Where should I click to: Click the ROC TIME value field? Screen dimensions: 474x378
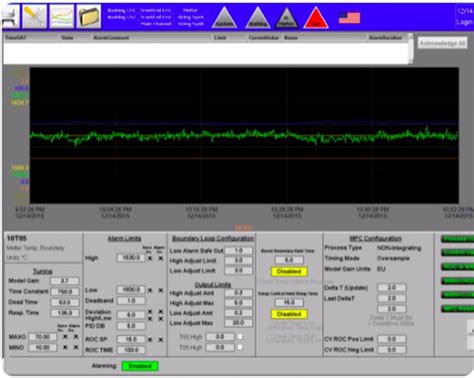tap(131, 350)
